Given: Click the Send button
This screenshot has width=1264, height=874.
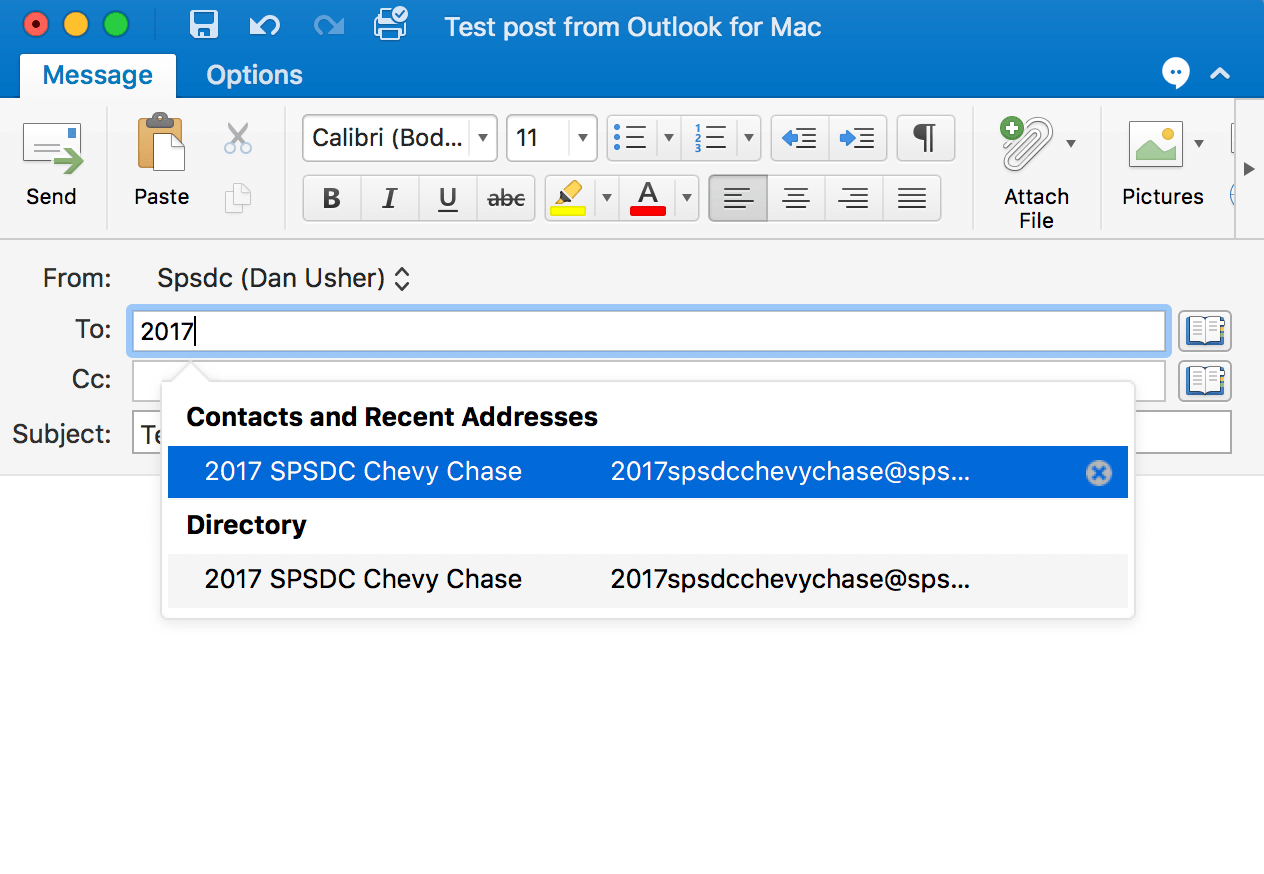Looking at the screenshot, I should click(52, 165).
